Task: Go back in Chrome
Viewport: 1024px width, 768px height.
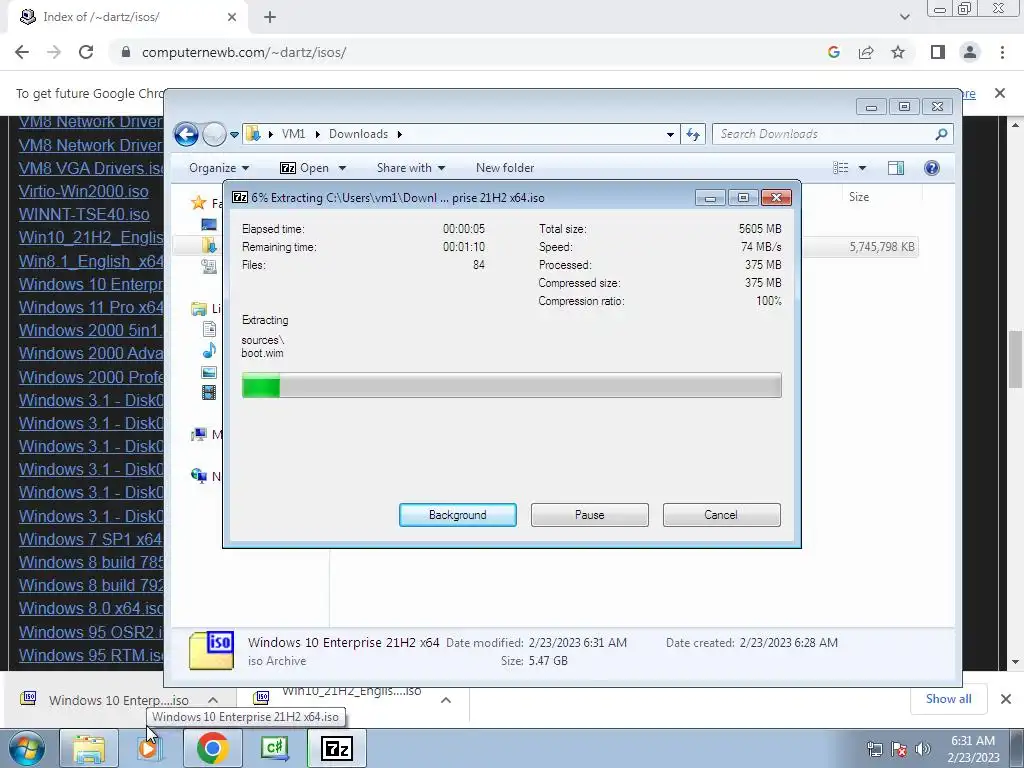Action: point(22,52)
